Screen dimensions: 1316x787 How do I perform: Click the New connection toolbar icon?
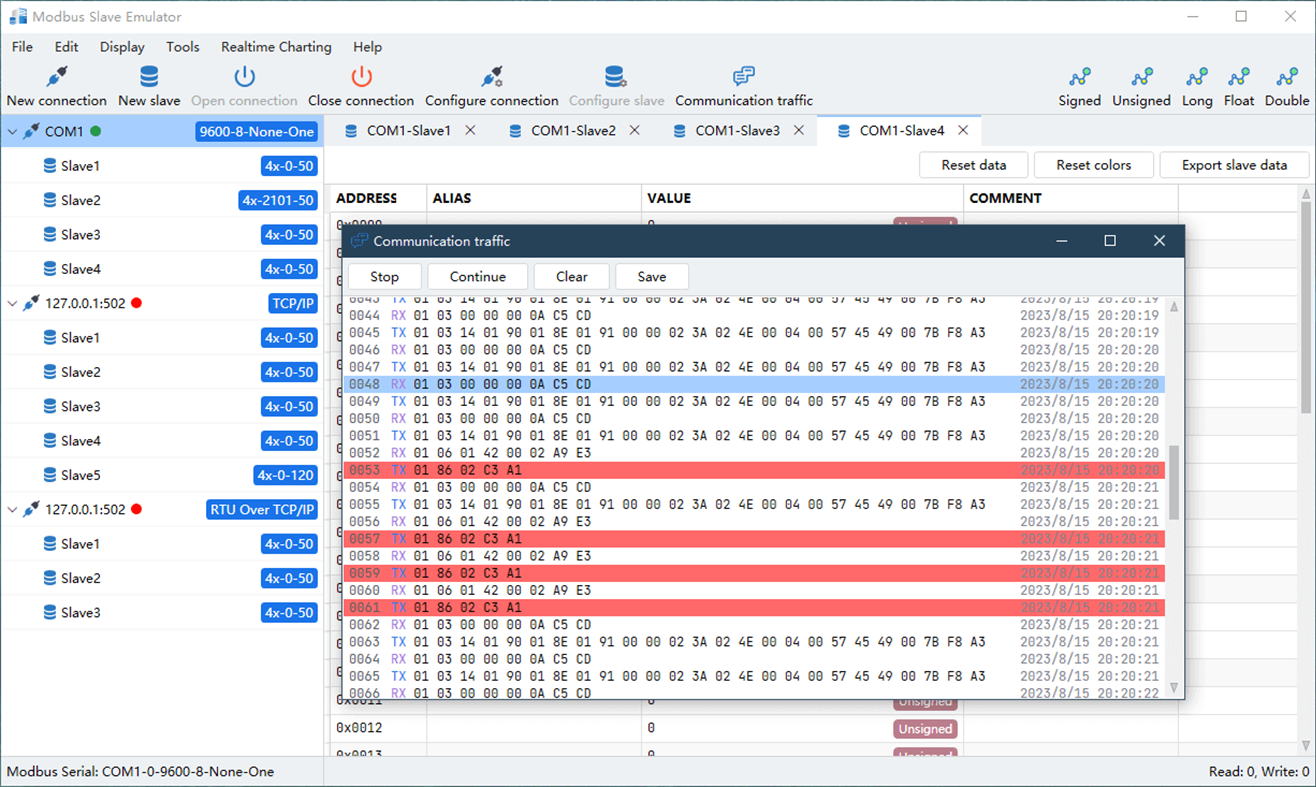[57, 77]
